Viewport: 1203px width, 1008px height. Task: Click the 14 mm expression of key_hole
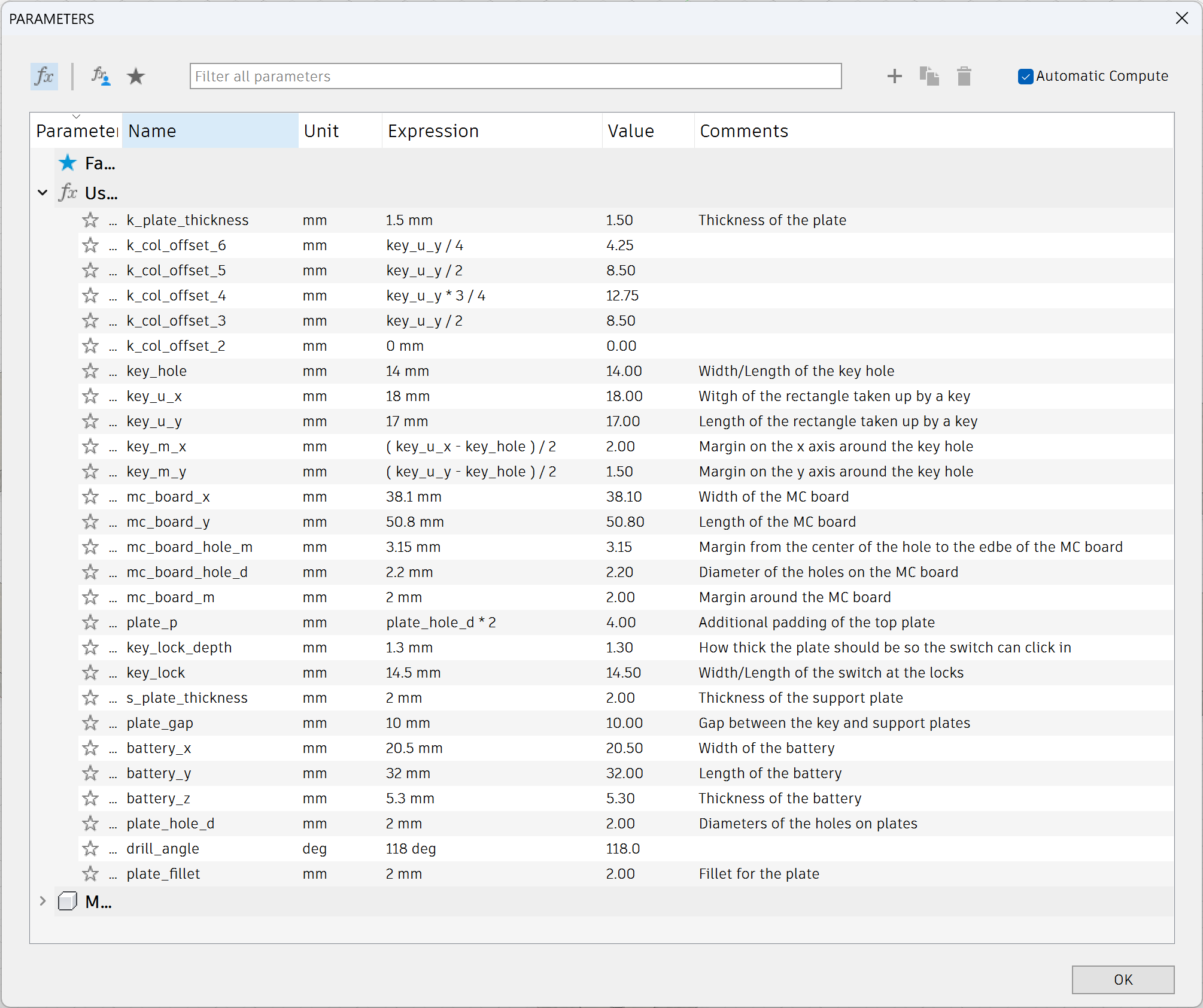coord(408,371)
